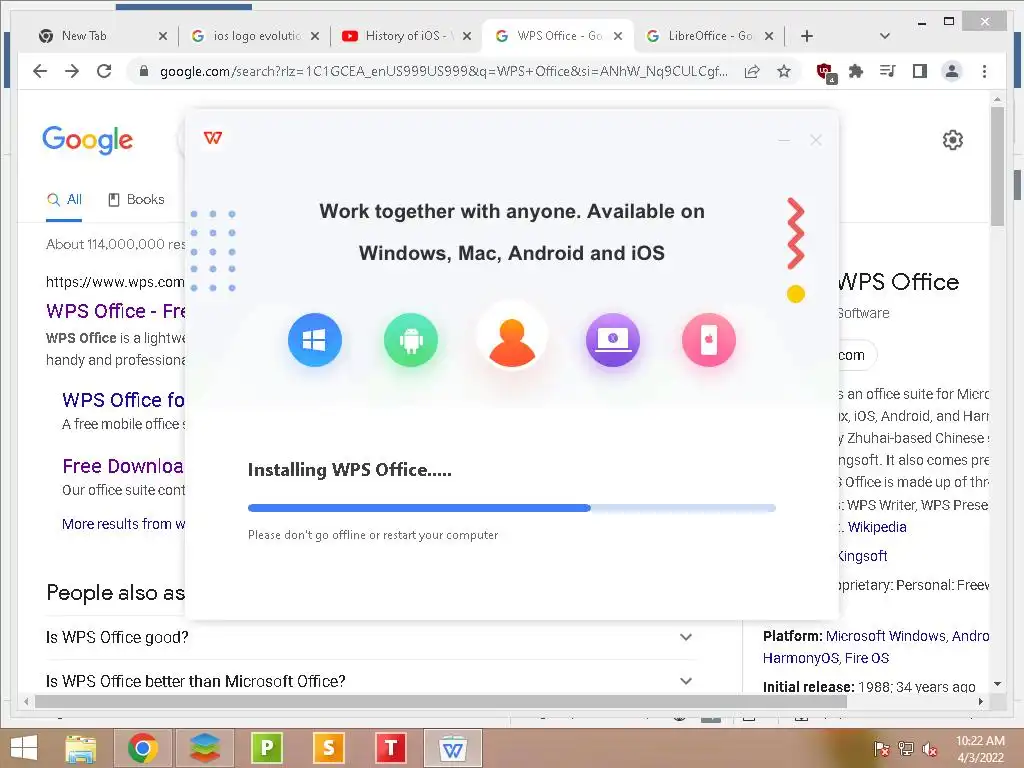The image size is (1024, 768).
Task: Open the stacked layers app in taskbar
Action: tap(205, 748)
